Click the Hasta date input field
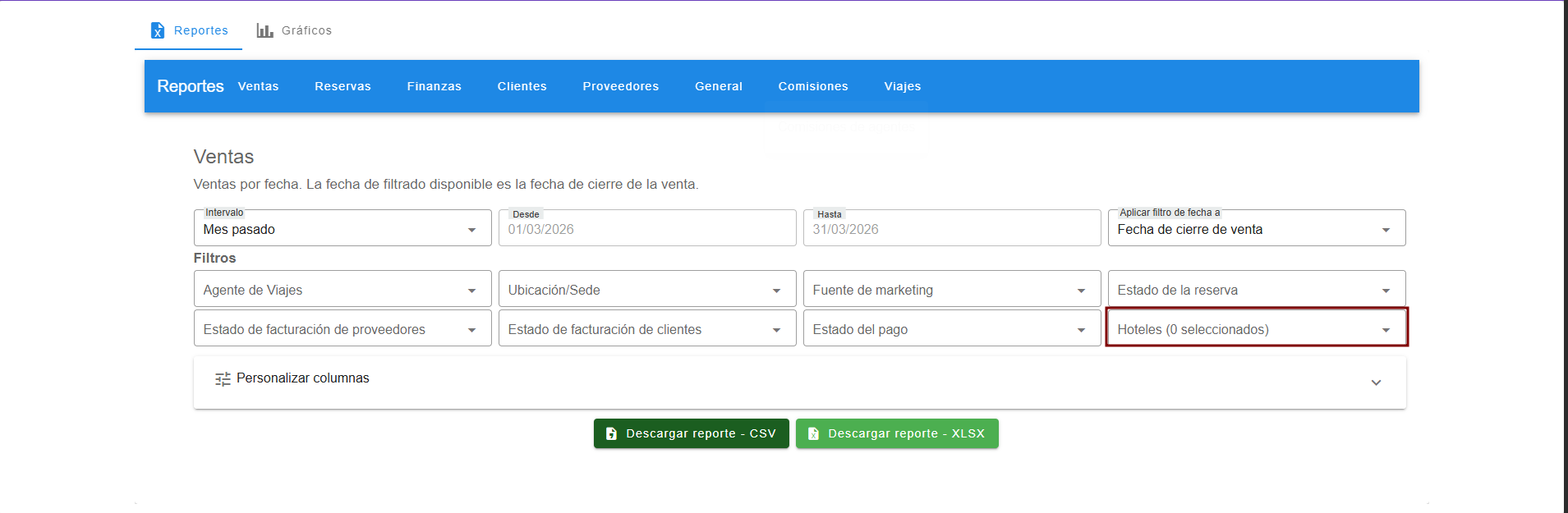Screen dimensions: 1568x513 point(951,229)
